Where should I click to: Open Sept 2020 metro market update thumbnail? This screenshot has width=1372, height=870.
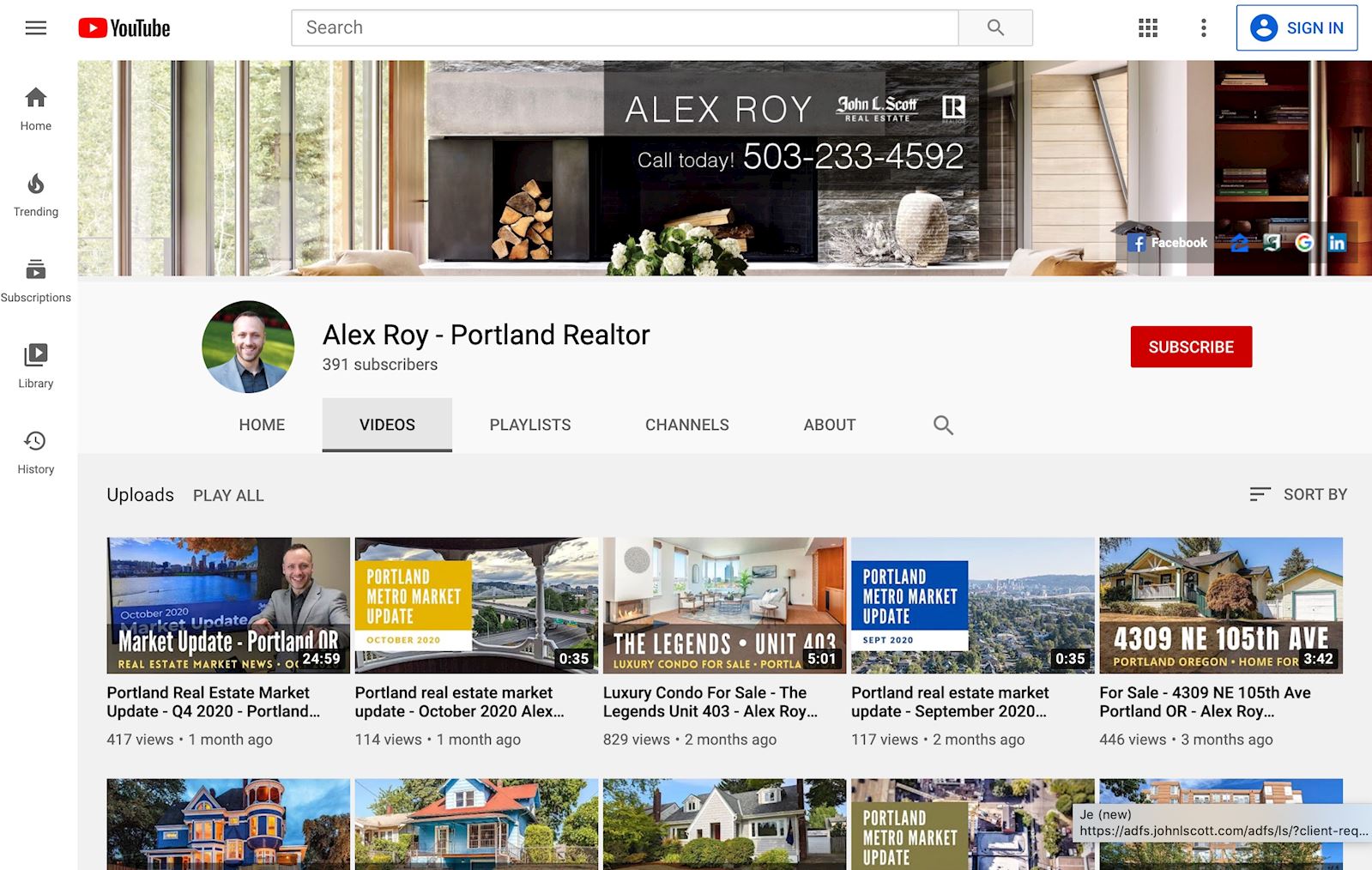973,606
